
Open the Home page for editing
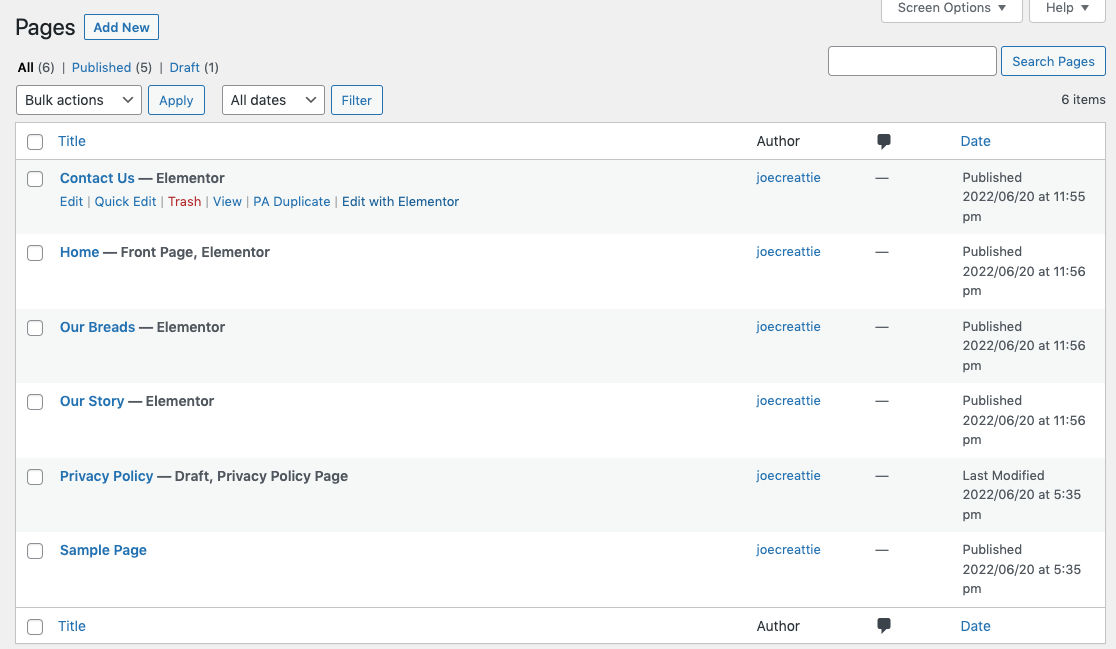[x=79, y=252]
